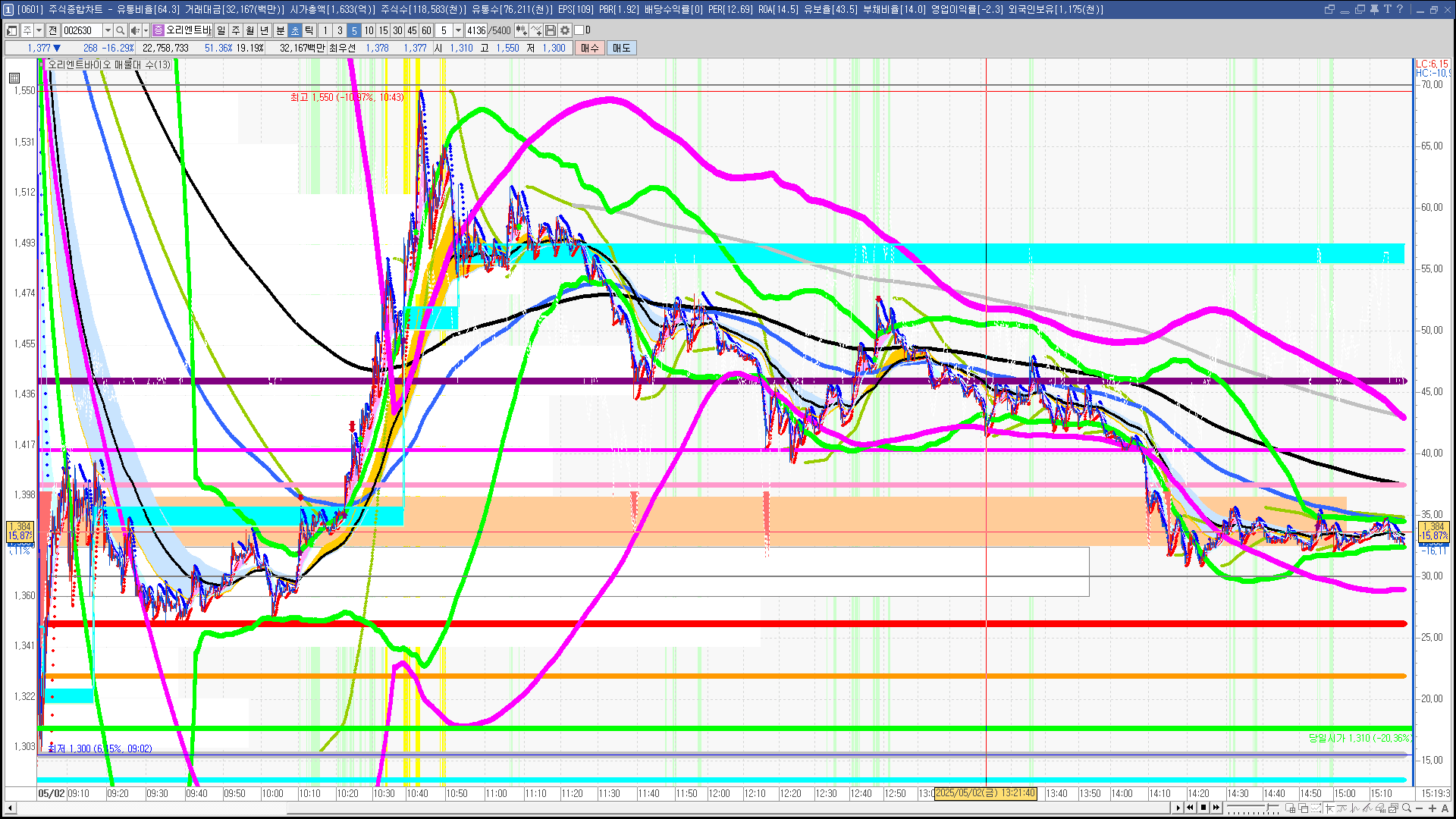Click the bottom magnifier zoom icon
This screenshot has width=1456, height=819.
pos(1407,808)
